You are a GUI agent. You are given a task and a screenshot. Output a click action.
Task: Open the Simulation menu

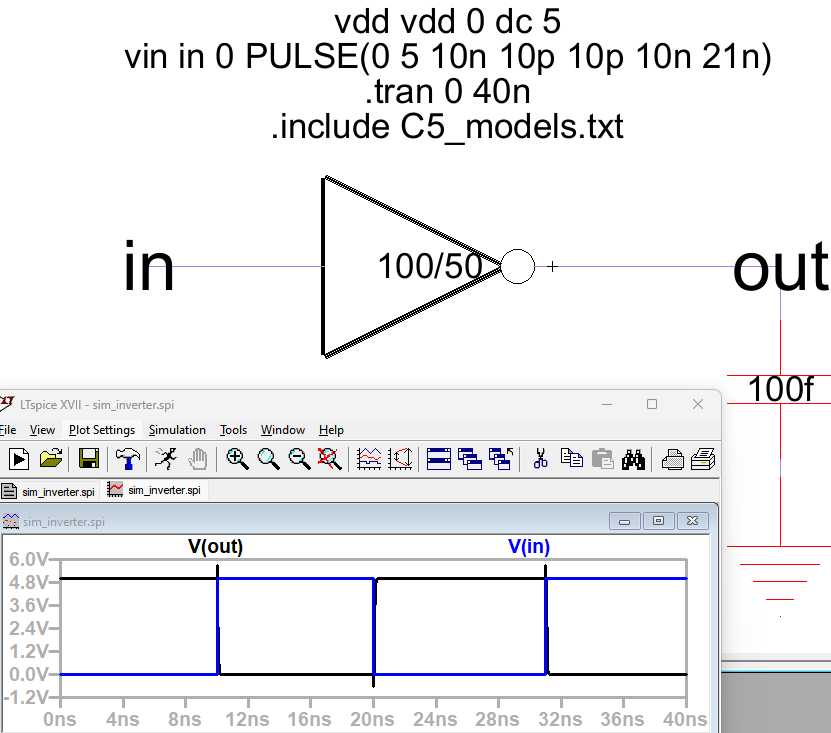177,430
